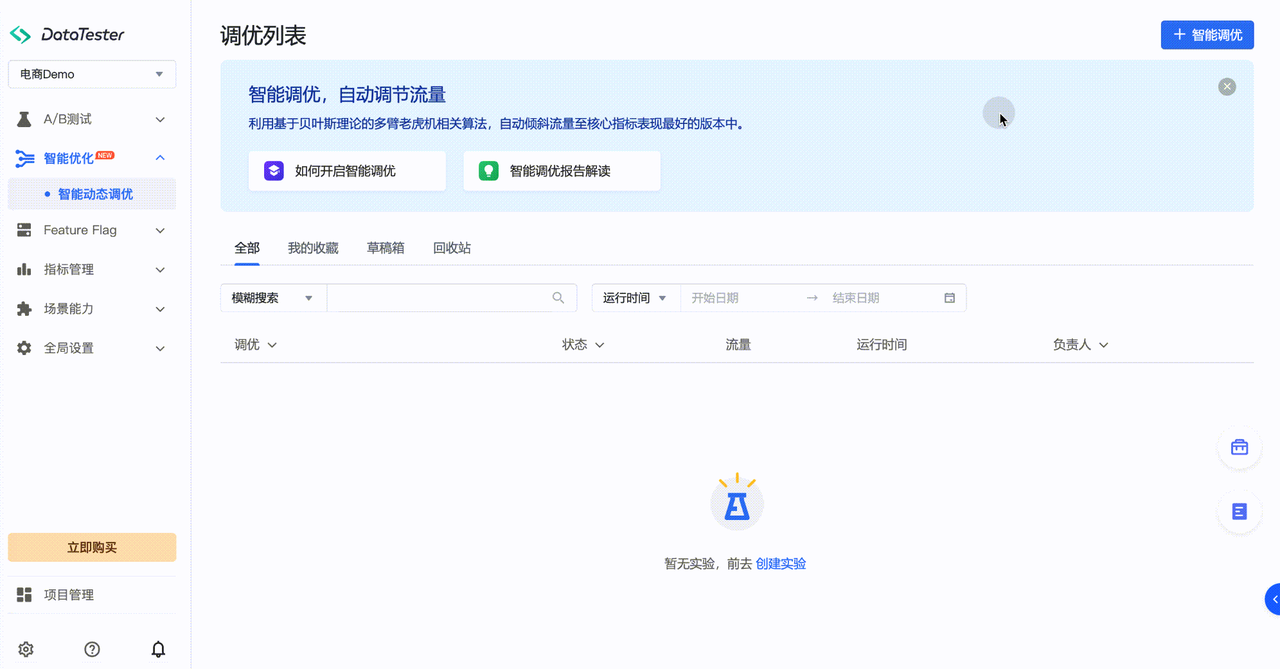The image size is (1280, 669).
Task: Expand the A/B测试 menu
Action: click(x=92, y=119)
